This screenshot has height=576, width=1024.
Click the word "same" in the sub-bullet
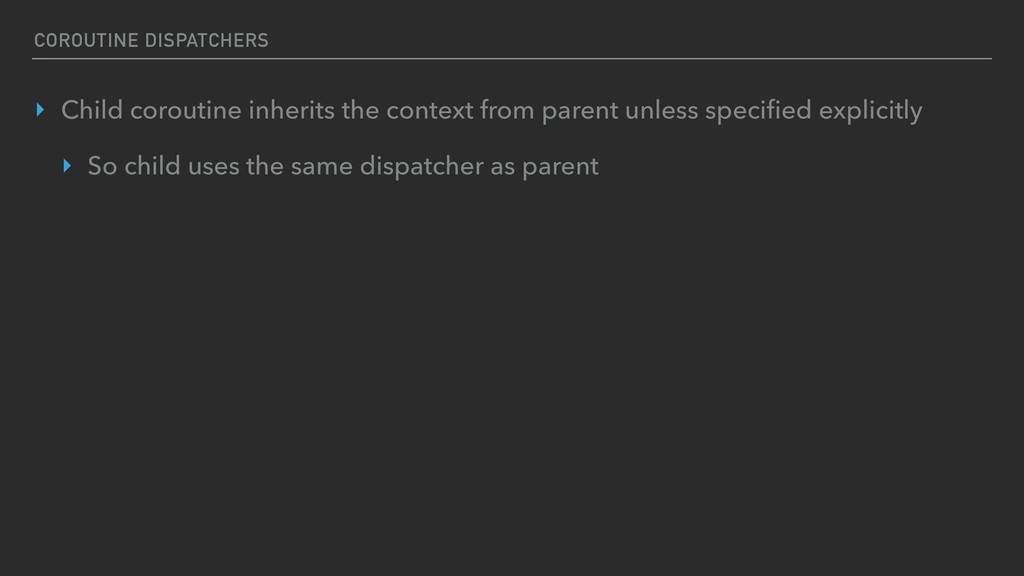tap(321, 167)
